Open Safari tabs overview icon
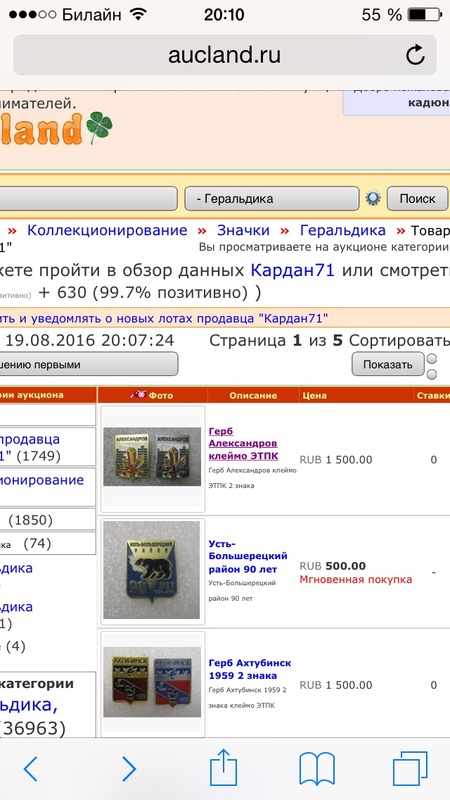The height and width of the screenshot is (800, 450). pyautogui.click(x=410, y=768)
